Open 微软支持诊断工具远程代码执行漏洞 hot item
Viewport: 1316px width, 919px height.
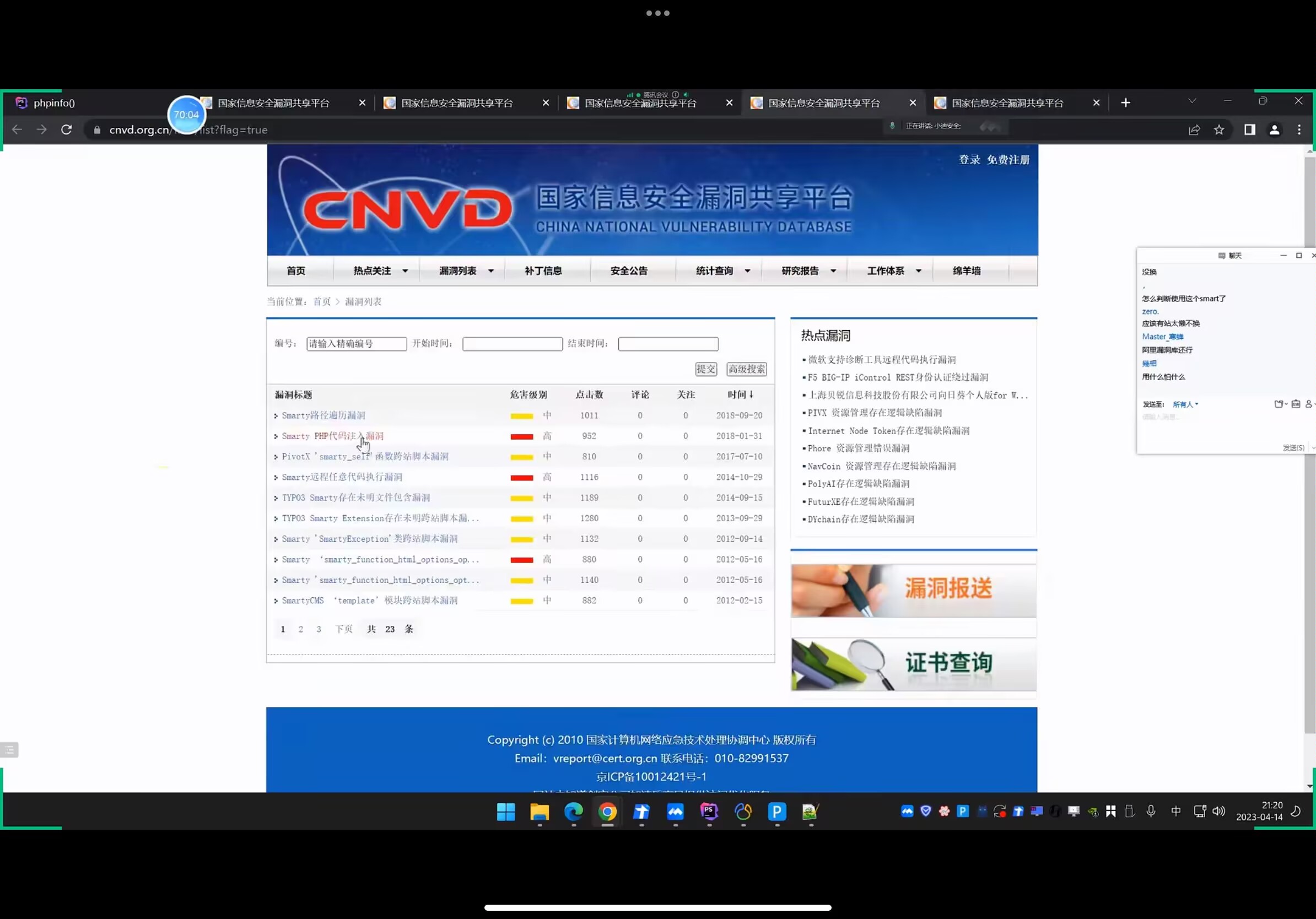pos(882,360)
